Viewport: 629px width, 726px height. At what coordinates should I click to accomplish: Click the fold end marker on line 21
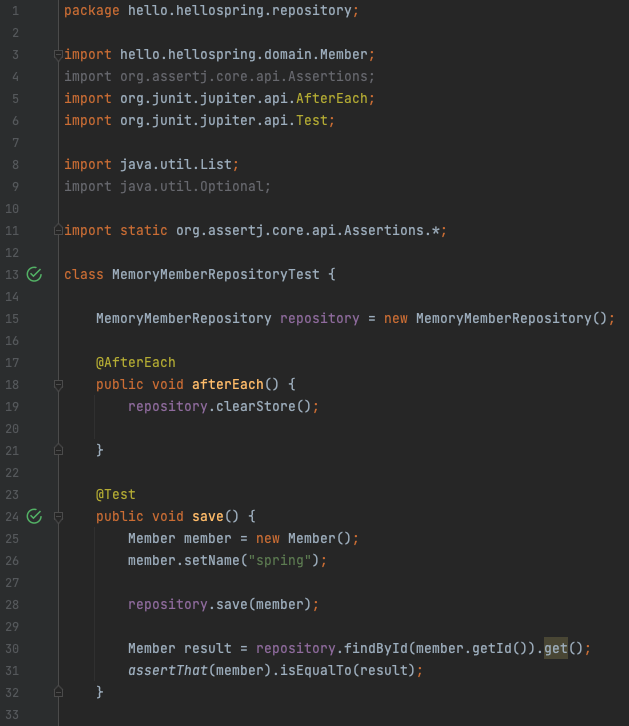tap(58, 450)
